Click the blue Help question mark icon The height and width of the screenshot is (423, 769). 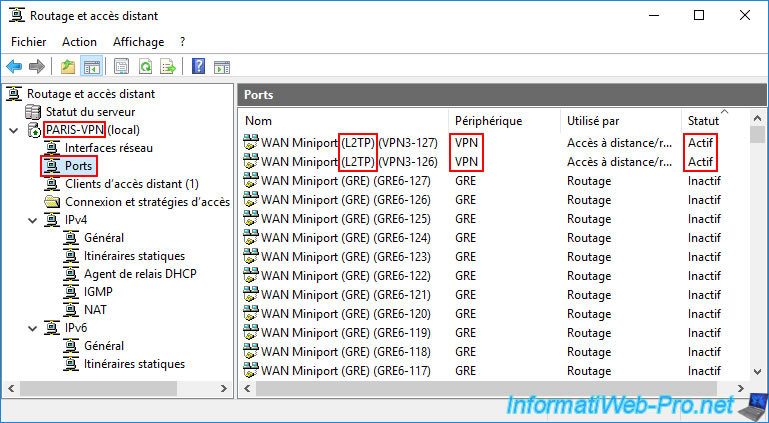point(198,67)
